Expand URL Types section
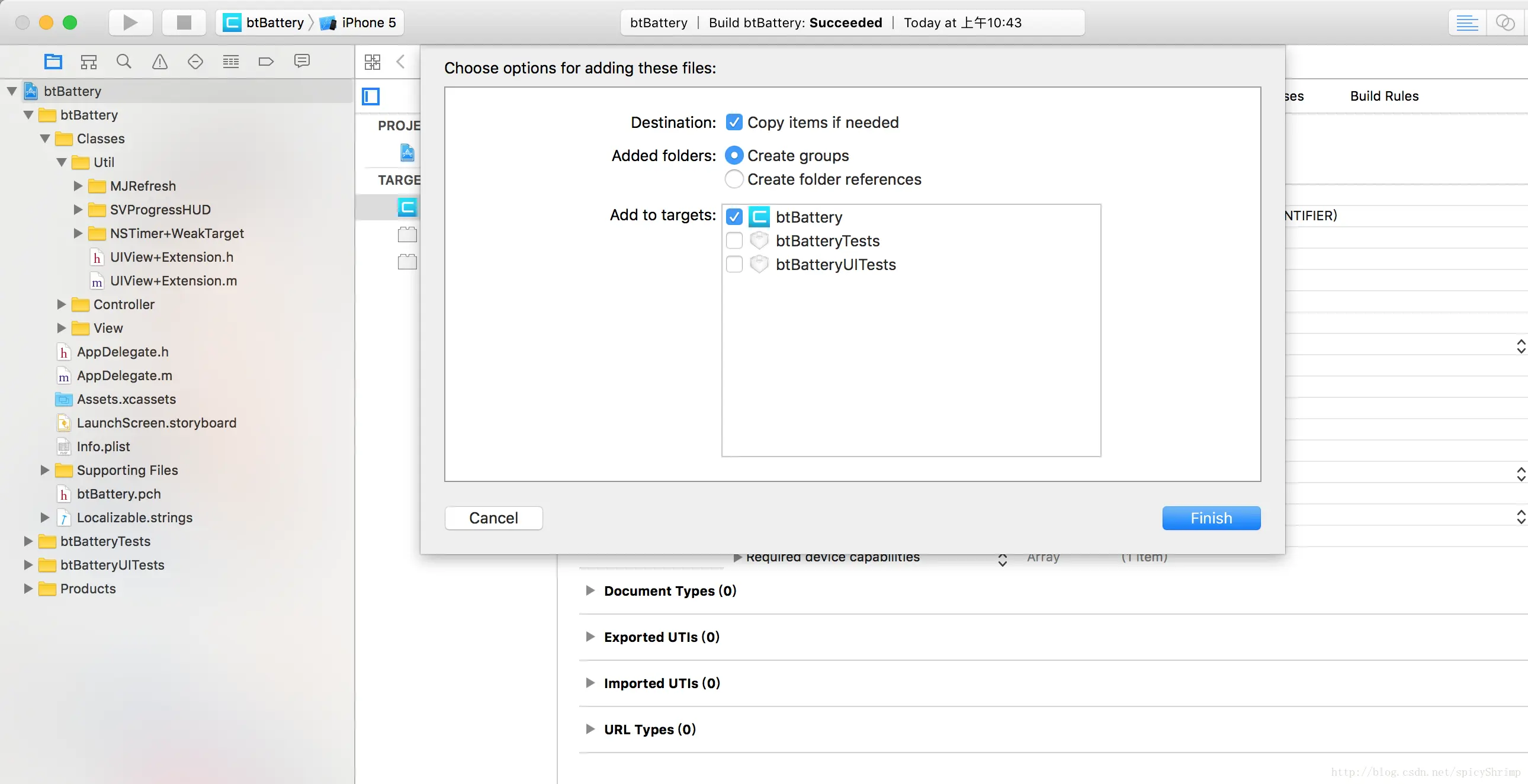Viewport: 1528px width, 784px height. click(x=590, y=729)
